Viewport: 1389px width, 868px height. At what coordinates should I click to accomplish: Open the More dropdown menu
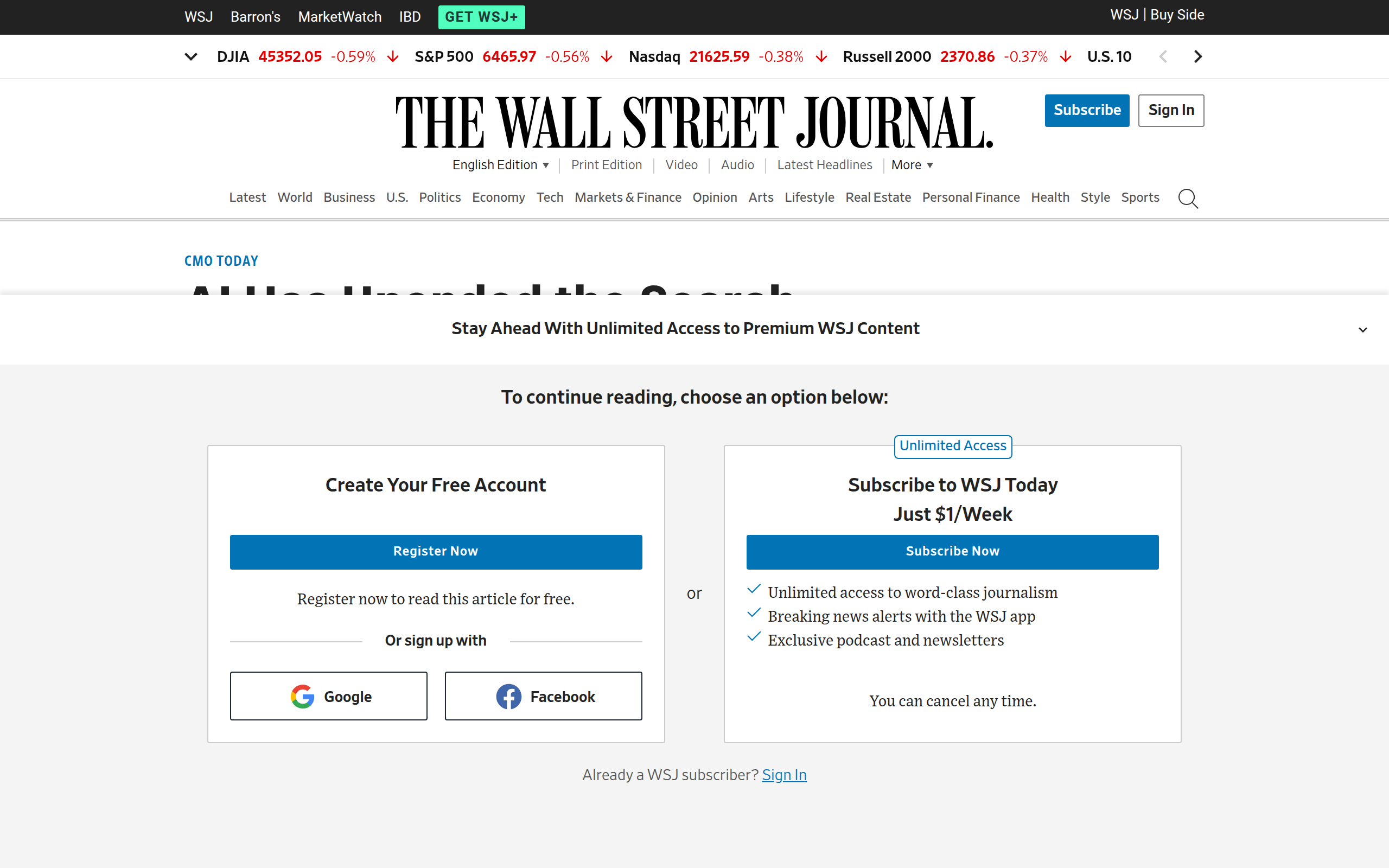pos(912,165)
